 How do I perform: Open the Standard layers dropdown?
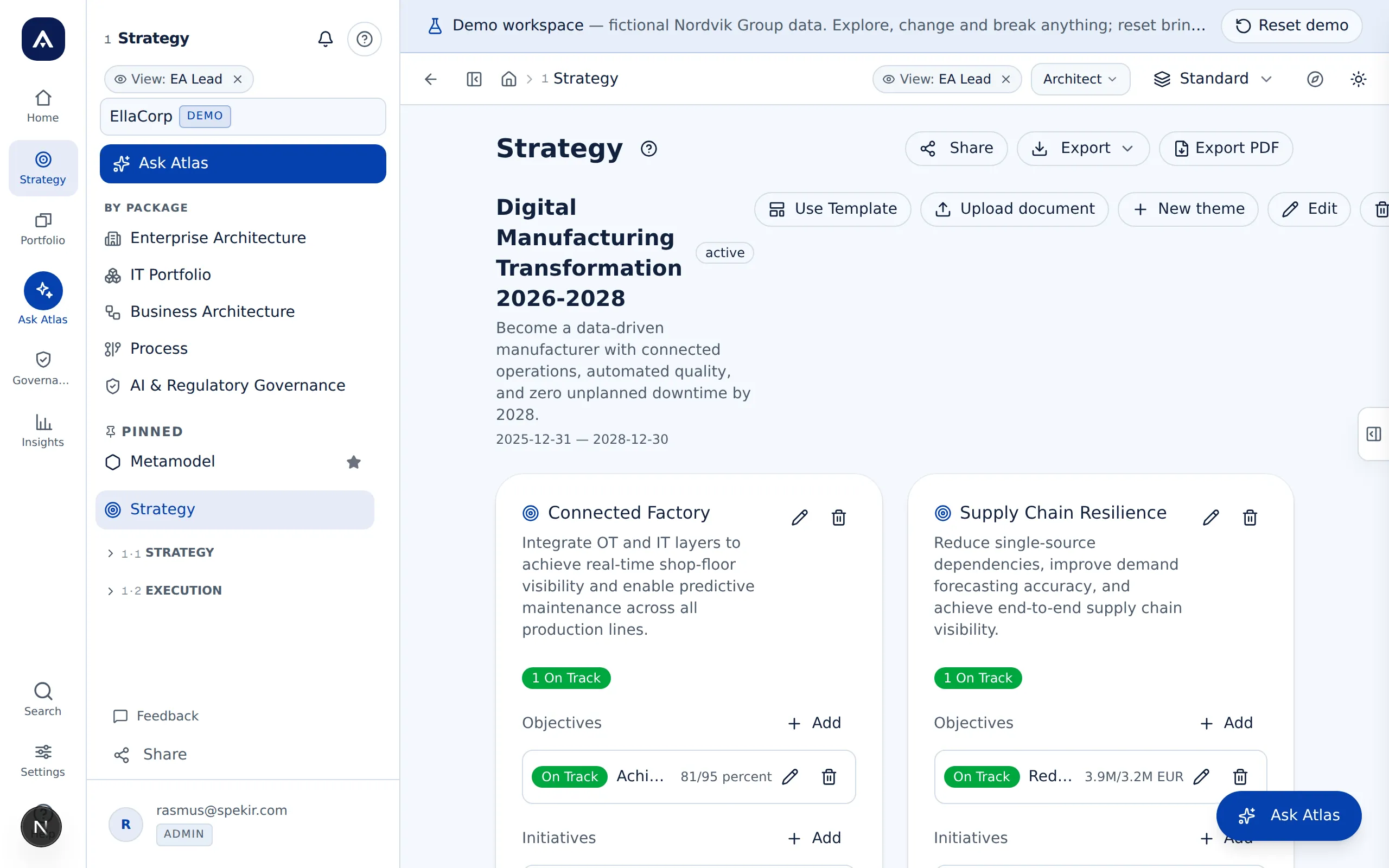click(x=1213, y=79)
